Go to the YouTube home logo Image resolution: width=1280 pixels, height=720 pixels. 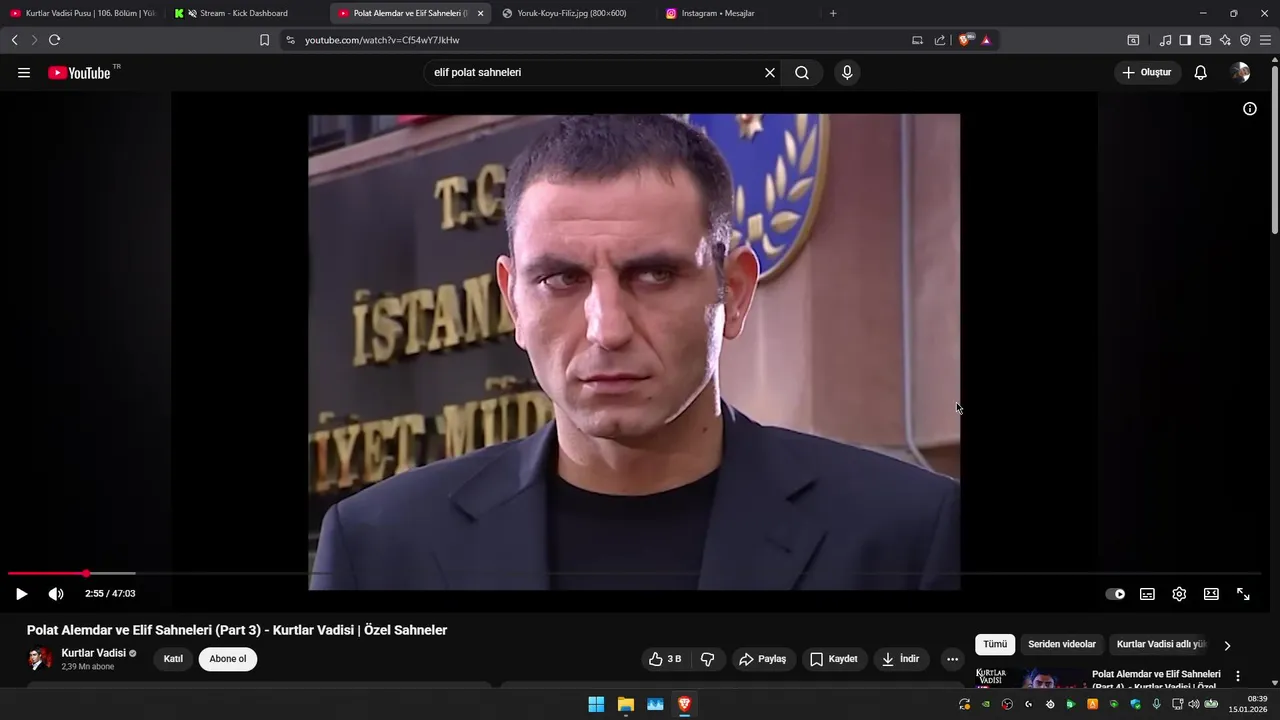coord(79,73)
